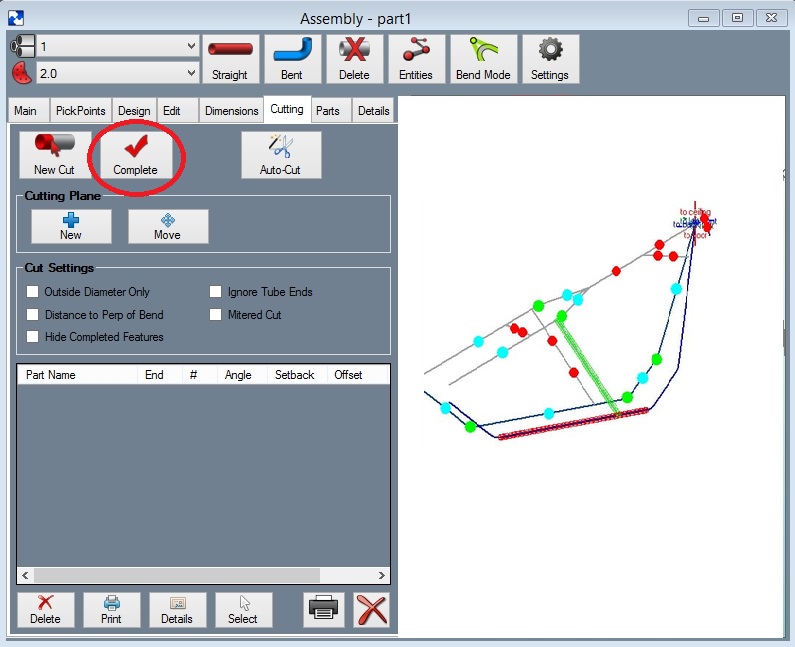The width and height of the screenshot is (795, 647).
Task: Open the PickPoints tab
Action: (x=81, y=111)
